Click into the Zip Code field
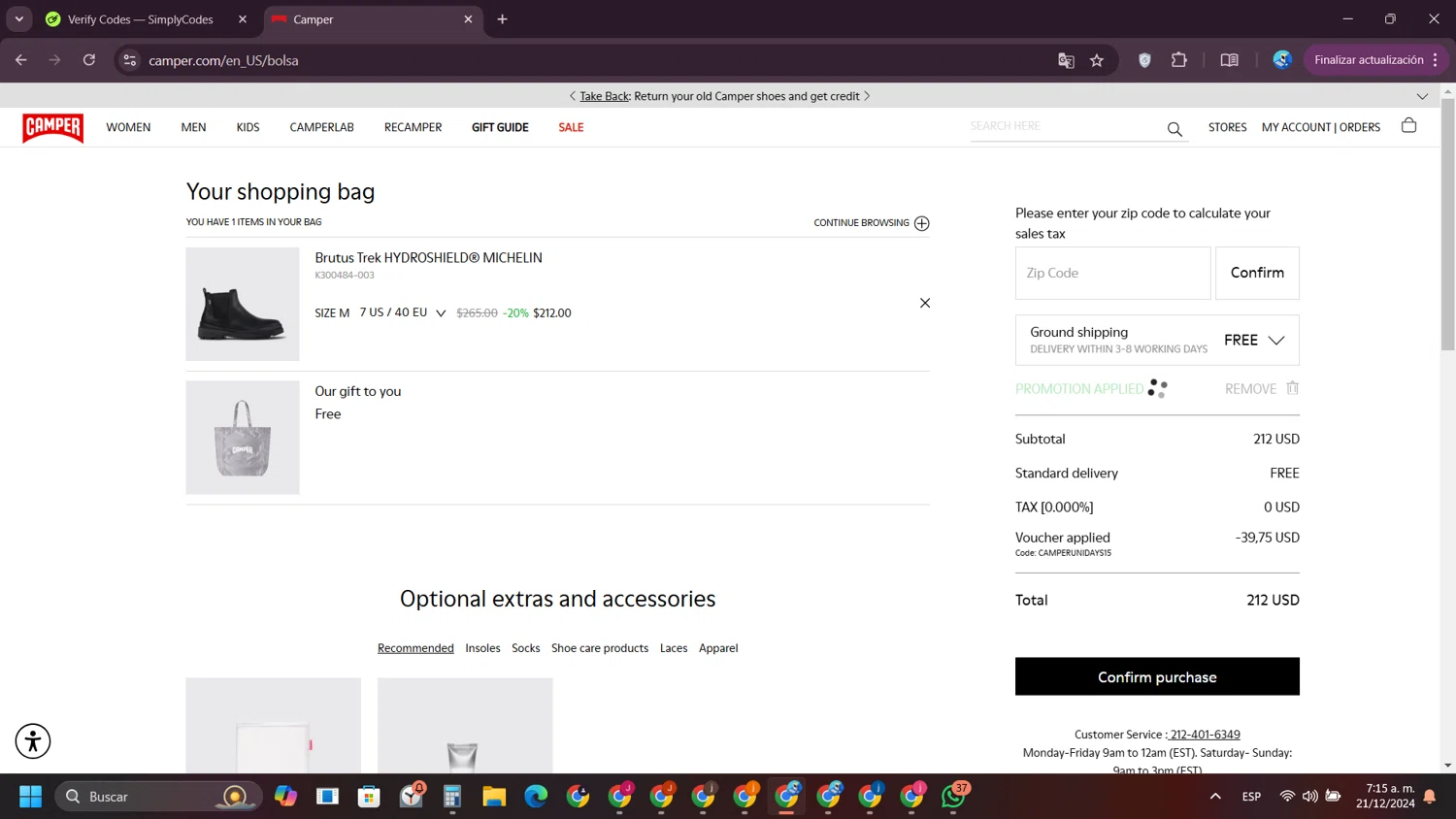This screenshot has width=1456, height=819. pos(1112,273)
